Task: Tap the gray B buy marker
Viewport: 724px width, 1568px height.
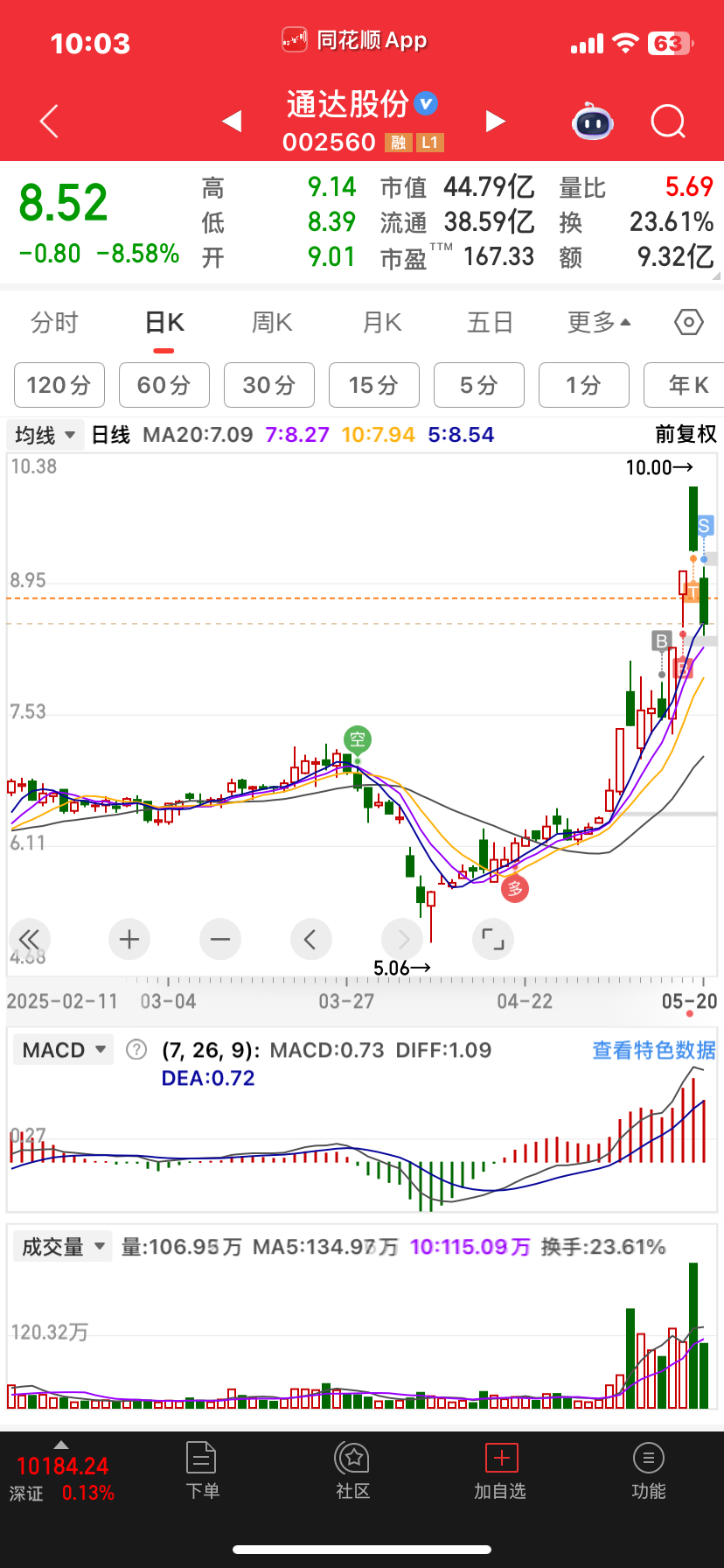Action: point(662,641)
